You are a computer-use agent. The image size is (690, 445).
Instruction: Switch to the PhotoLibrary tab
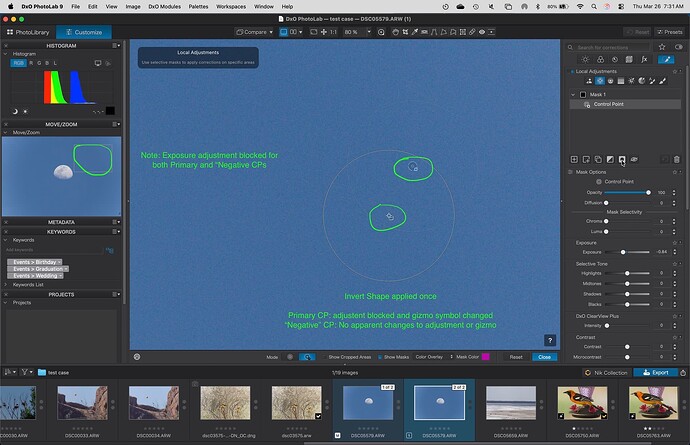pos(28,32)
